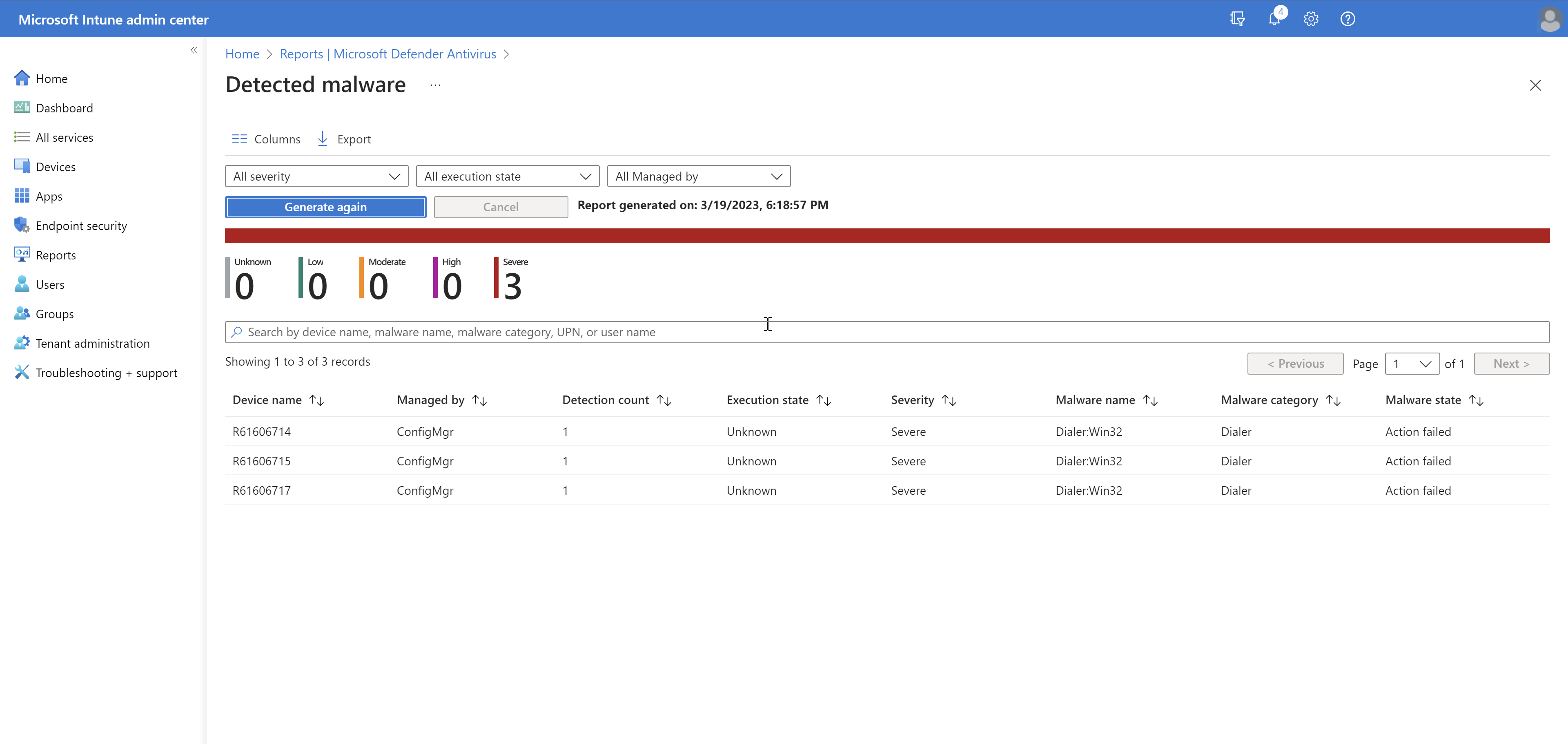Sort the table by Severity column

coord(948,400)
